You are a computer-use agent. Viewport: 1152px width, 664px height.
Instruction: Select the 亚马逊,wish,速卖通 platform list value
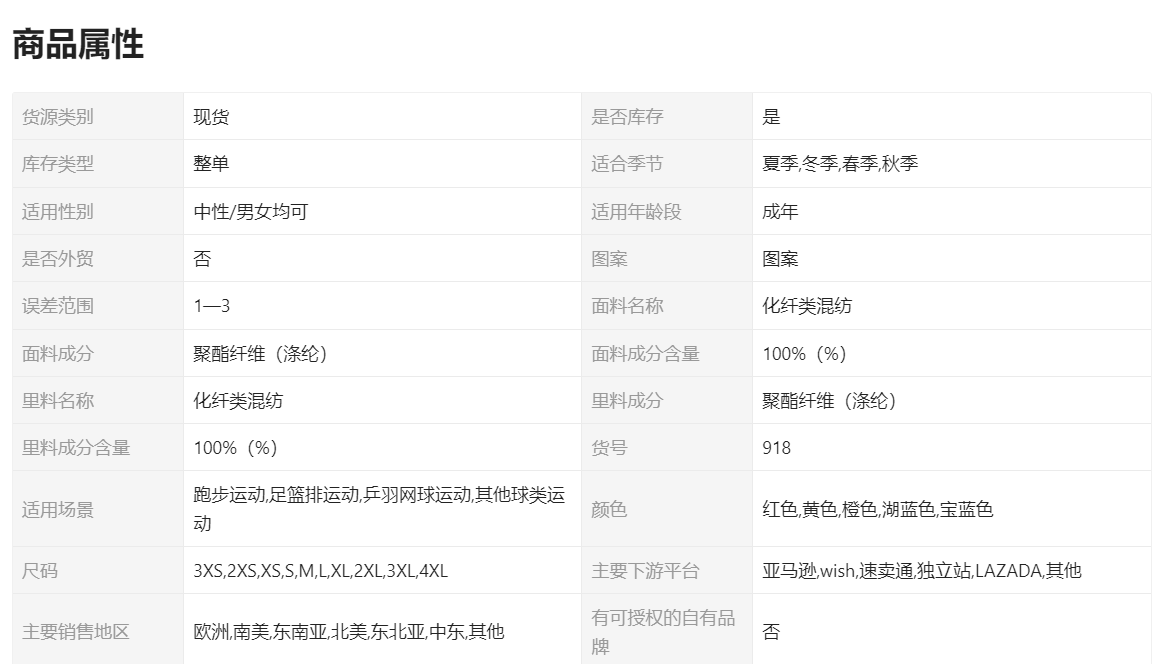(921, 571)
